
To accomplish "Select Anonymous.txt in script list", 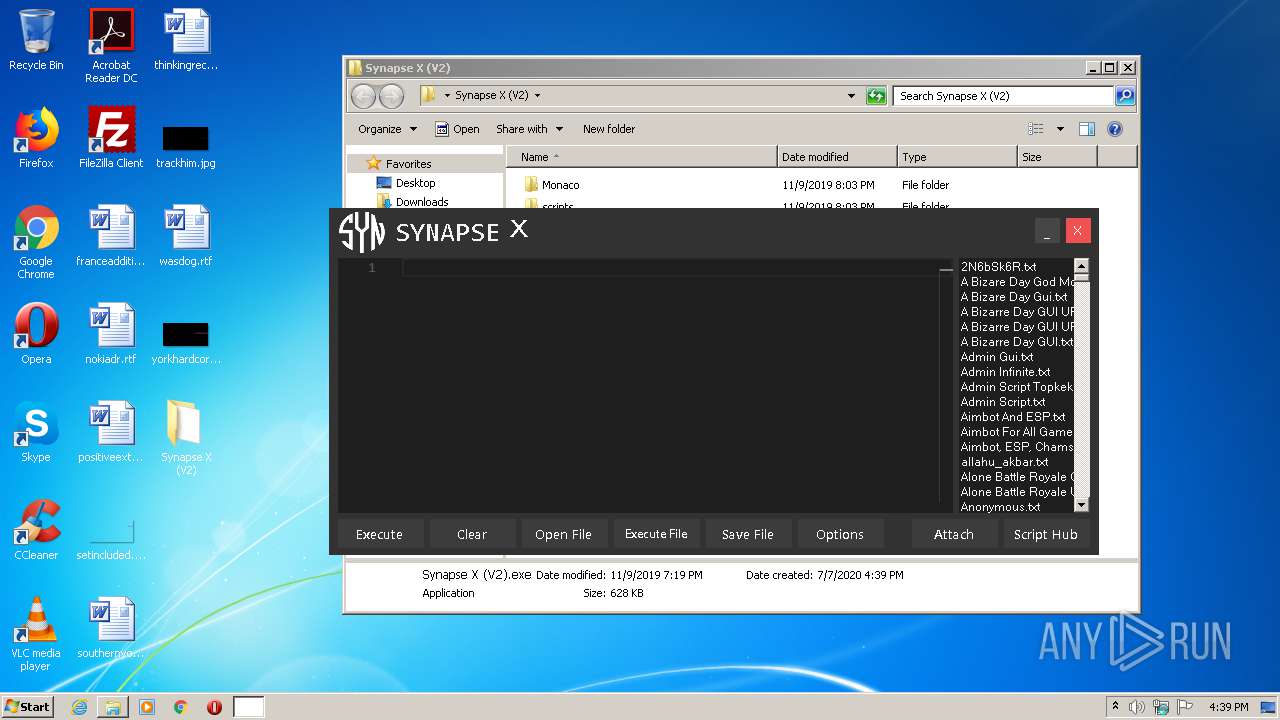I will click(x=1000, y=507).
